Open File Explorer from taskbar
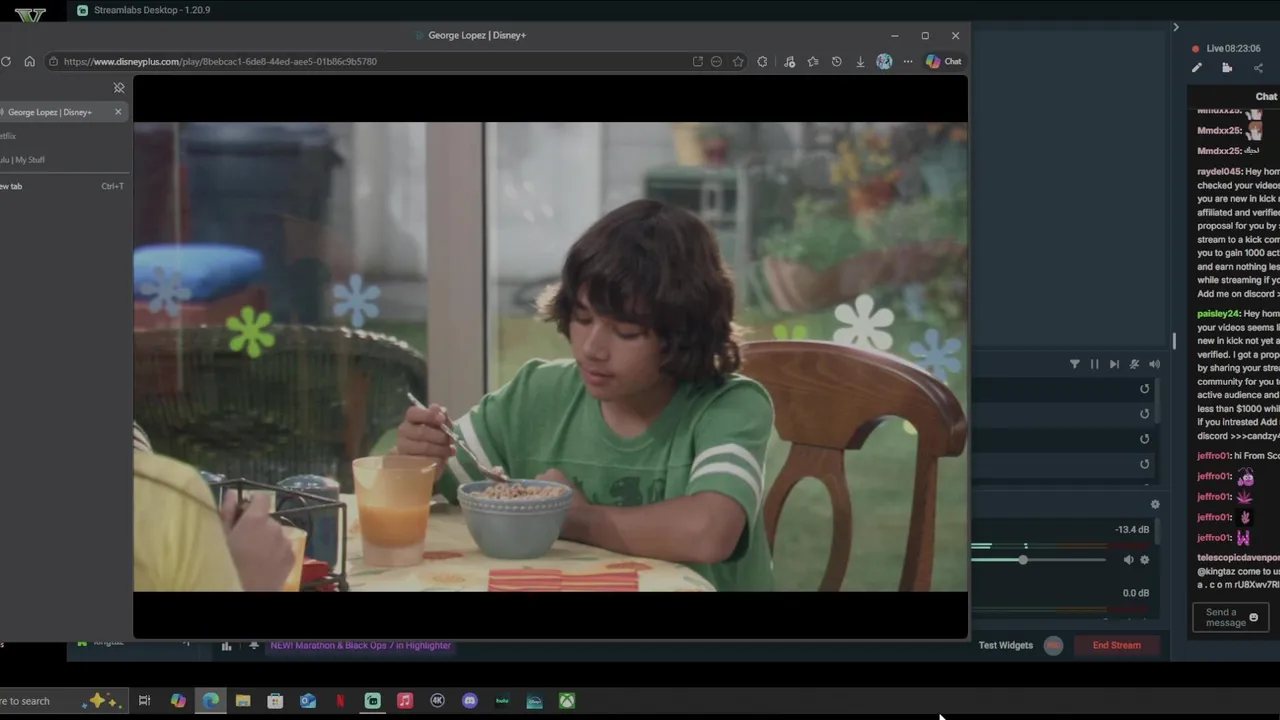Viewport: 1280px width, 720px height. coord(243,701)
